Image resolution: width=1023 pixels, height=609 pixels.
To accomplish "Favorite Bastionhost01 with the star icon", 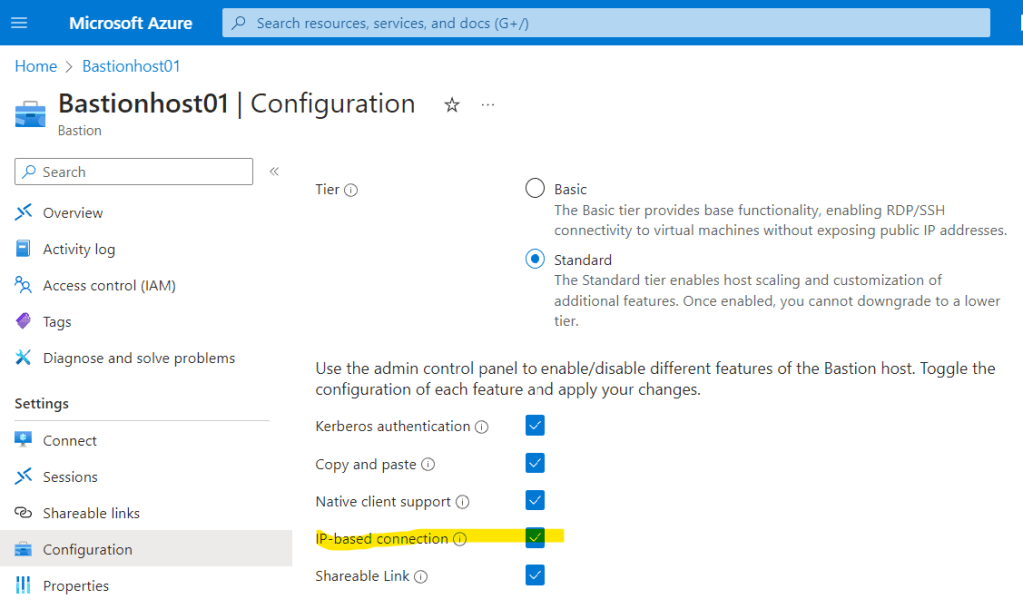I will (x=452, y=105).
